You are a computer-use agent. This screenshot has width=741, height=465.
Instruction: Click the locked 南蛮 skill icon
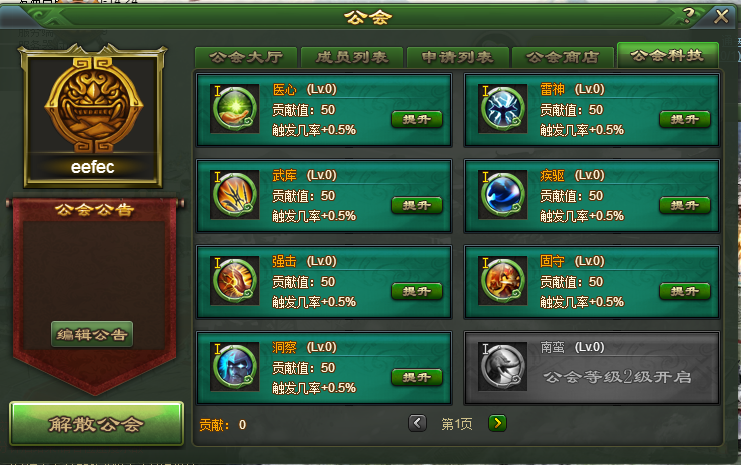[503, 367]
